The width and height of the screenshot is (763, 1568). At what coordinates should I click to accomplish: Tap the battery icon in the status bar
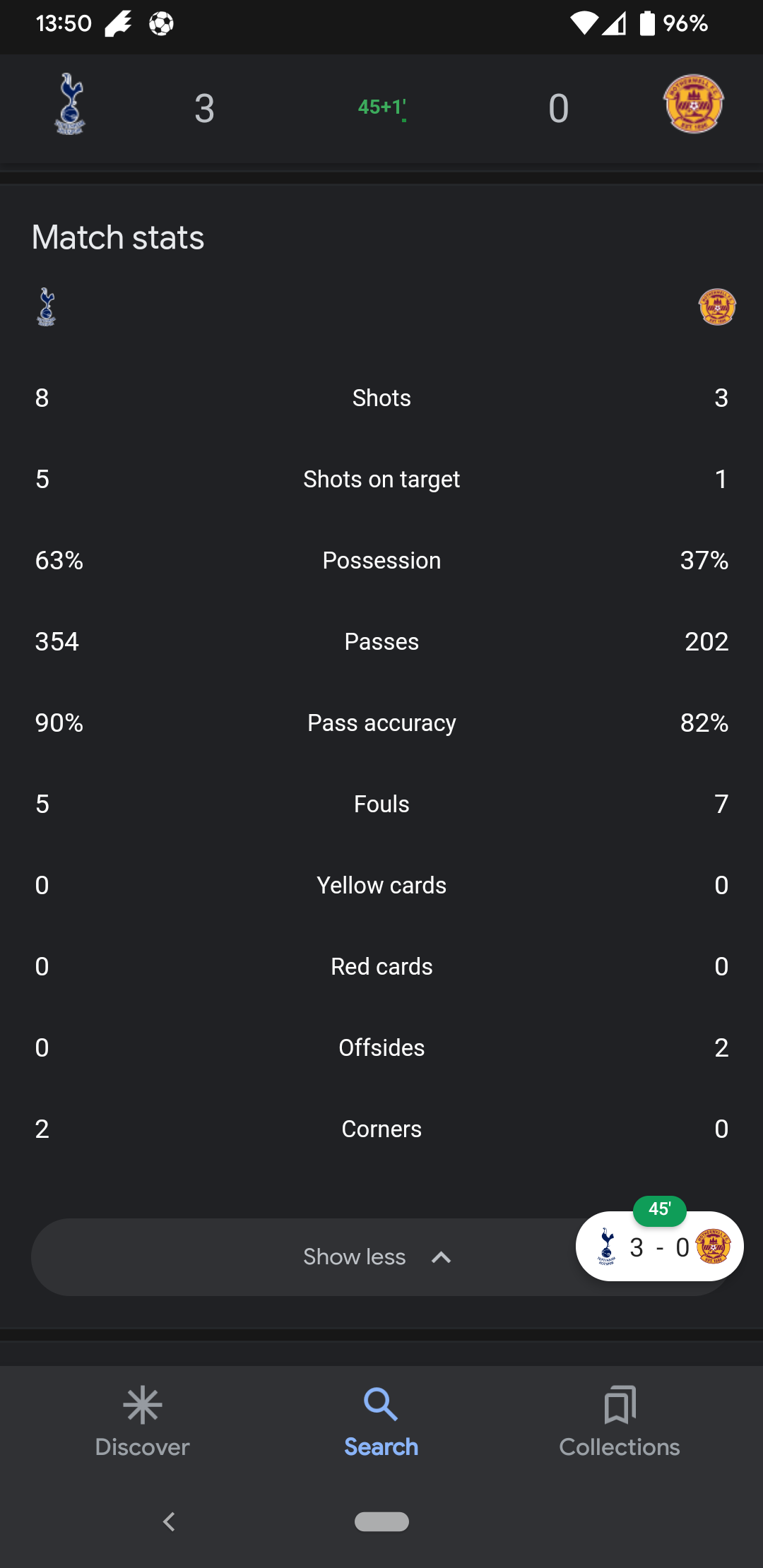(x=647, y=23)
